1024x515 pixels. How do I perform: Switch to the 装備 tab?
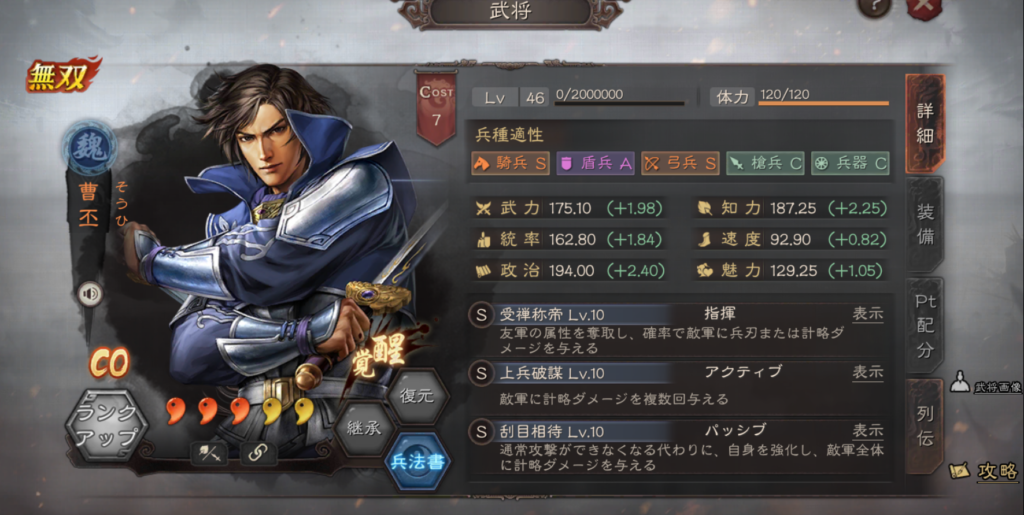pos(925,224)
